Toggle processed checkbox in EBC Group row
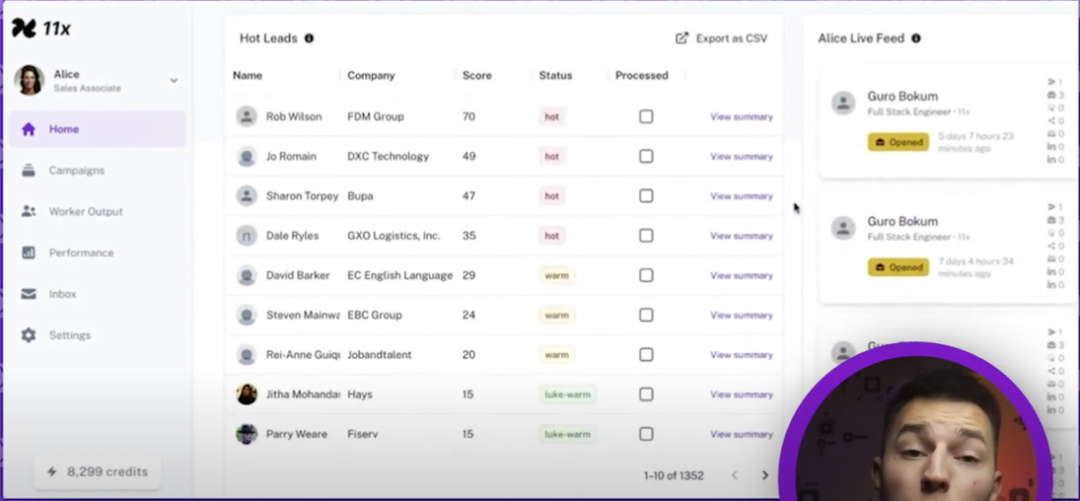Viewport: 1080px width, 501px height. [x=646, y=315]
